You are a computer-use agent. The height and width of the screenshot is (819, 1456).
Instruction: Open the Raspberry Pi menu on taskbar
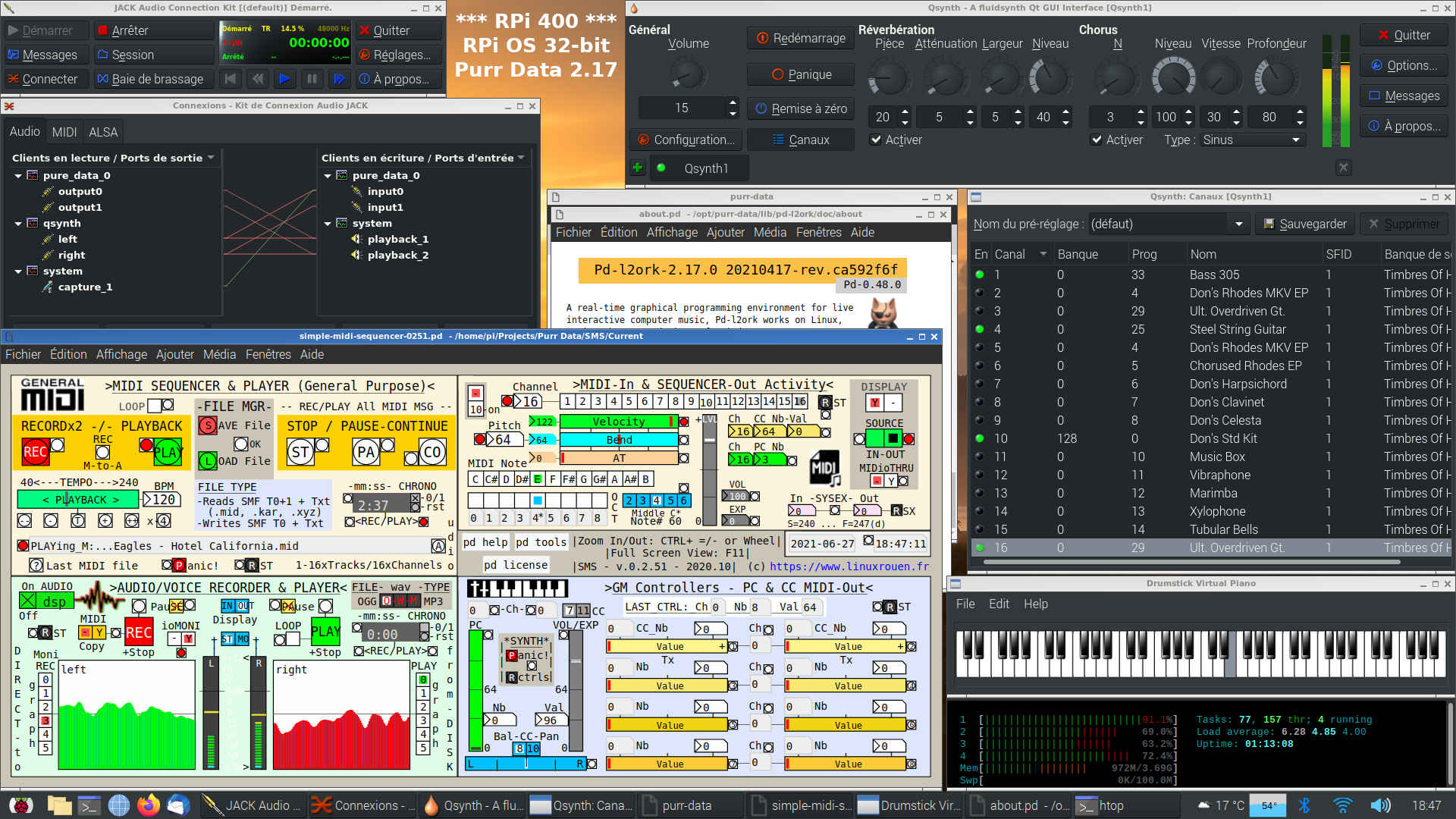[x=20, y=805]
